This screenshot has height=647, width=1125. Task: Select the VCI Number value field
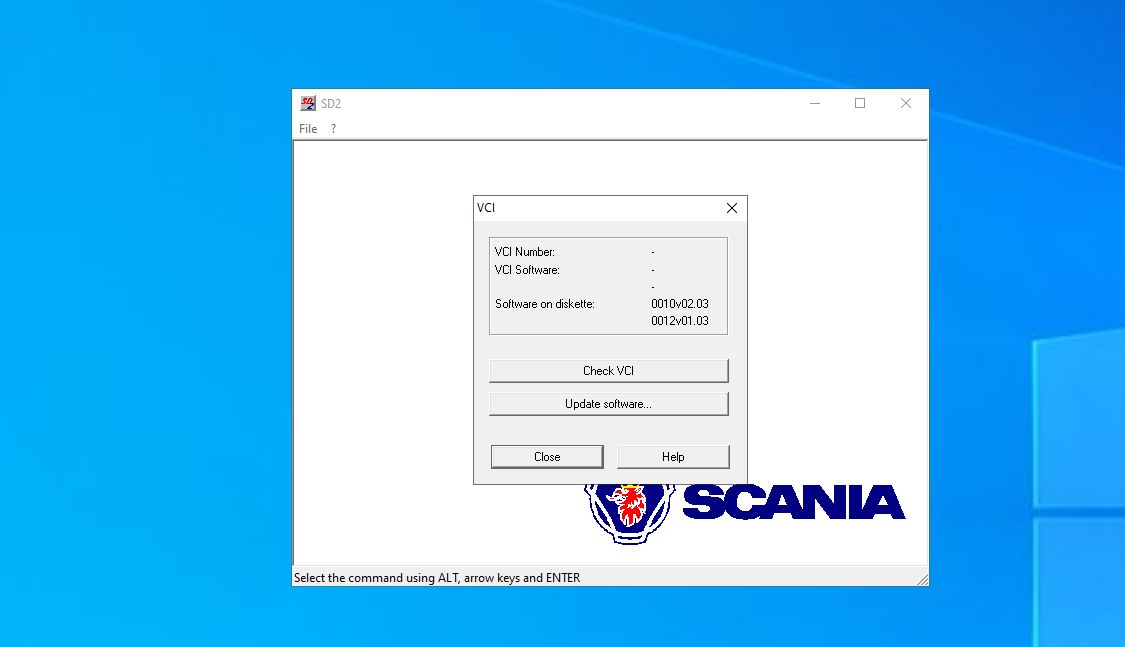(655, 251)
